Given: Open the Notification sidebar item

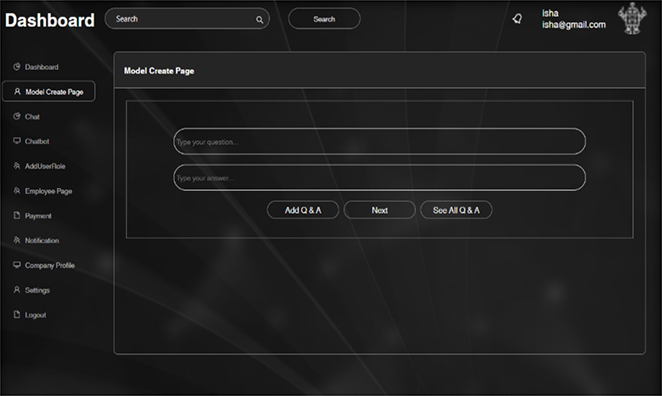Looking at the screenshot, I should coord(42,241).
